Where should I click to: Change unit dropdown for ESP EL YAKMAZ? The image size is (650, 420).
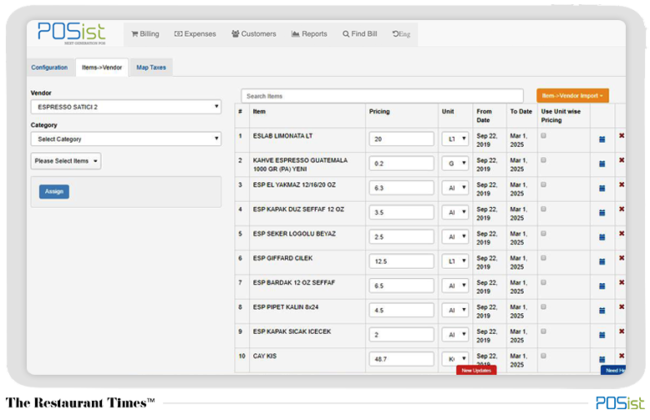click(x=455, y=188)
